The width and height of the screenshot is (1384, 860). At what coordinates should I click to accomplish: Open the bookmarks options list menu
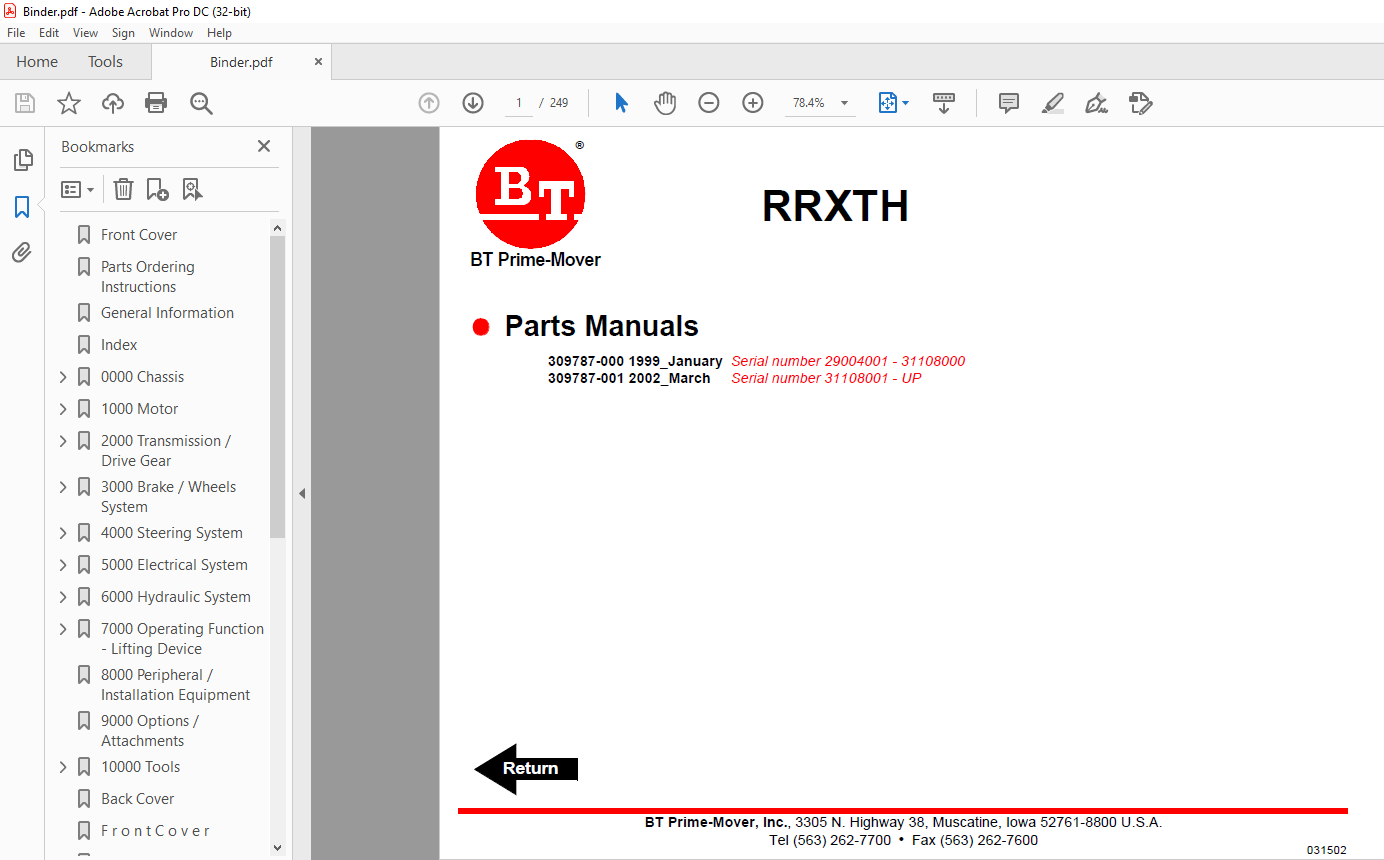pos(77,189)
